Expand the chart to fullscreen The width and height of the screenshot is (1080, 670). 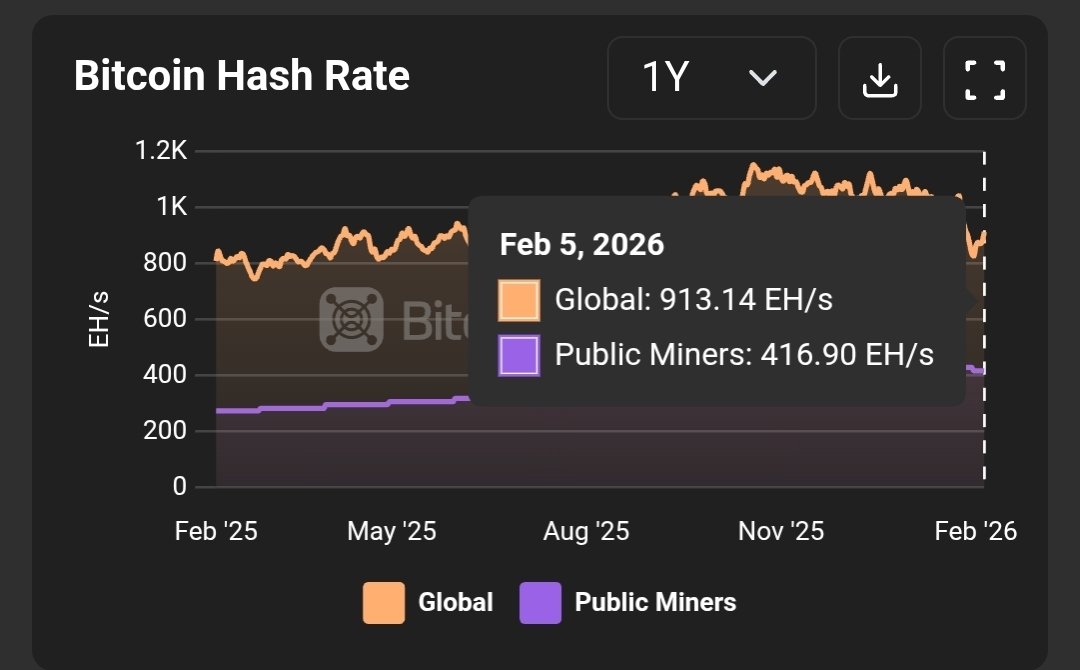click(x=984, y=78)
